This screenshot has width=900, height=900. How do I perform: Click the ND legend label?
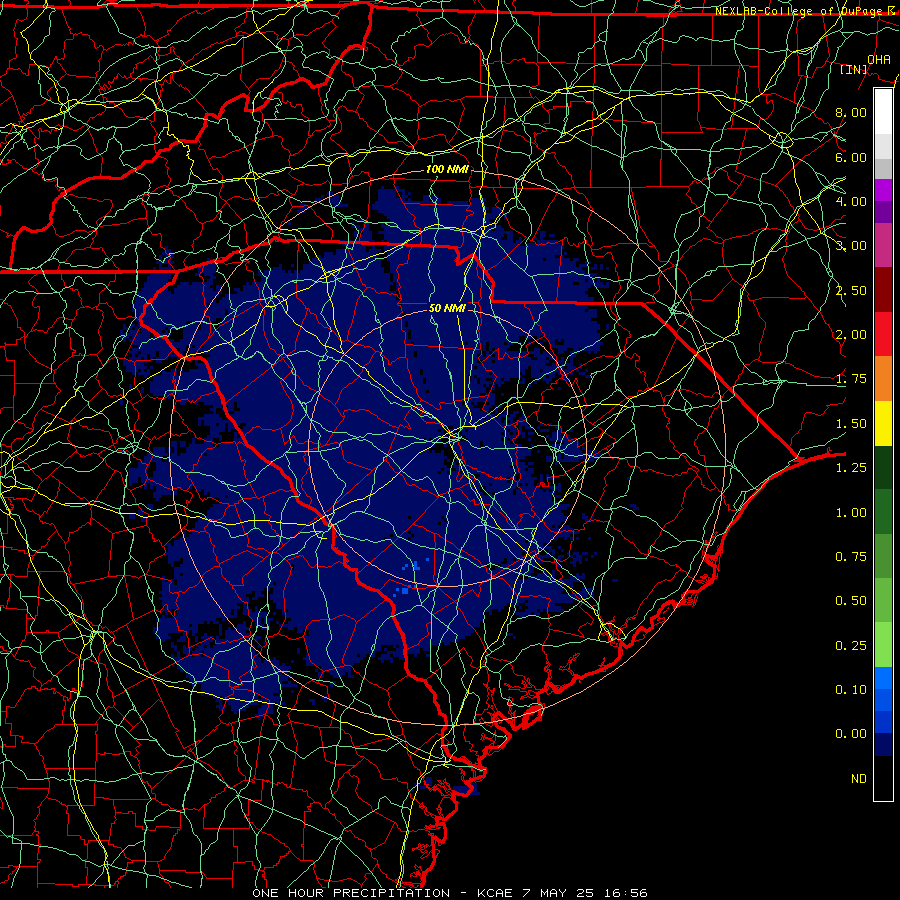coord(859,779)
